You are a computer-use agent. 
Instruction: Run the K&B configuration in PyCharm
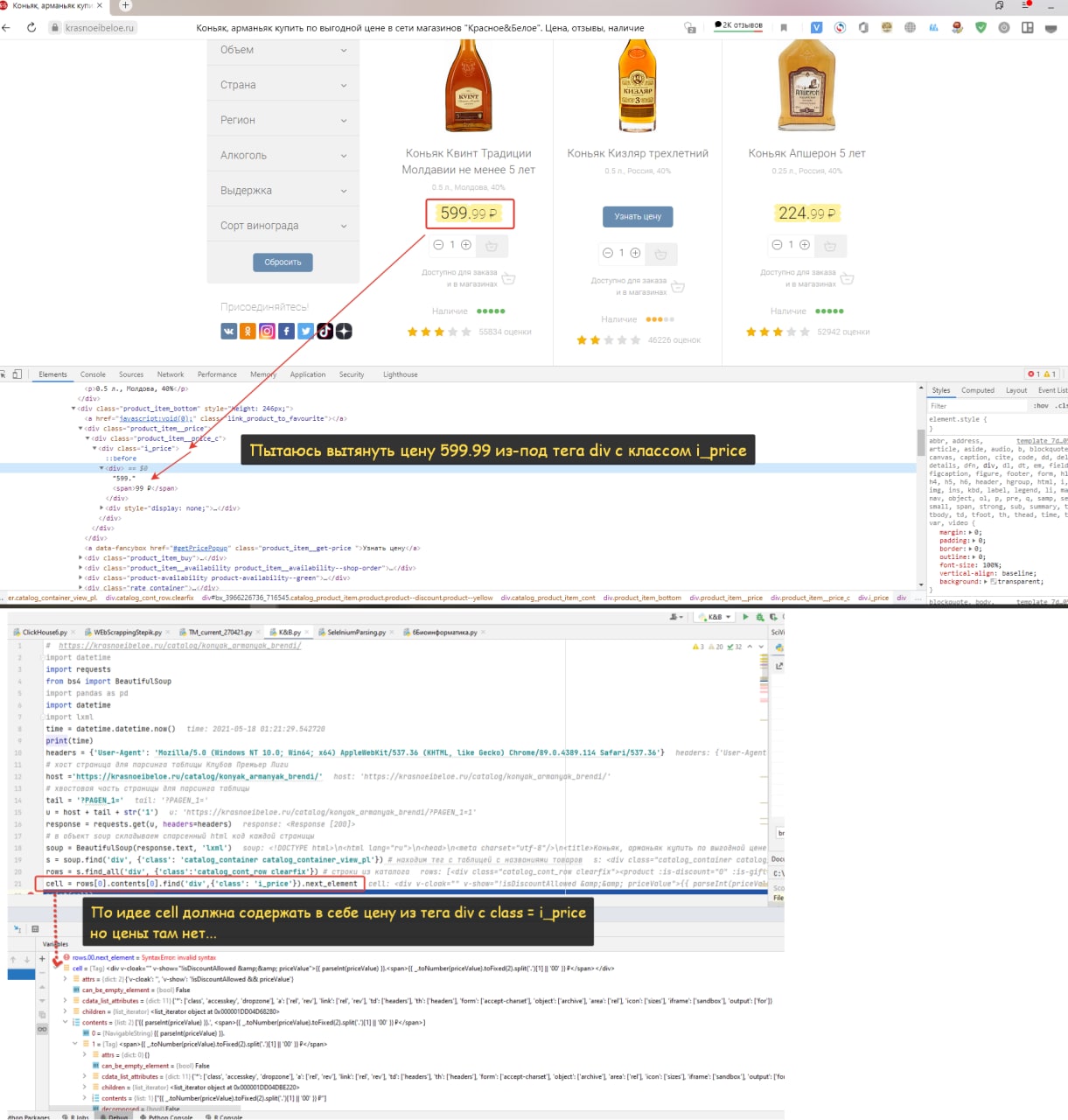745,617
